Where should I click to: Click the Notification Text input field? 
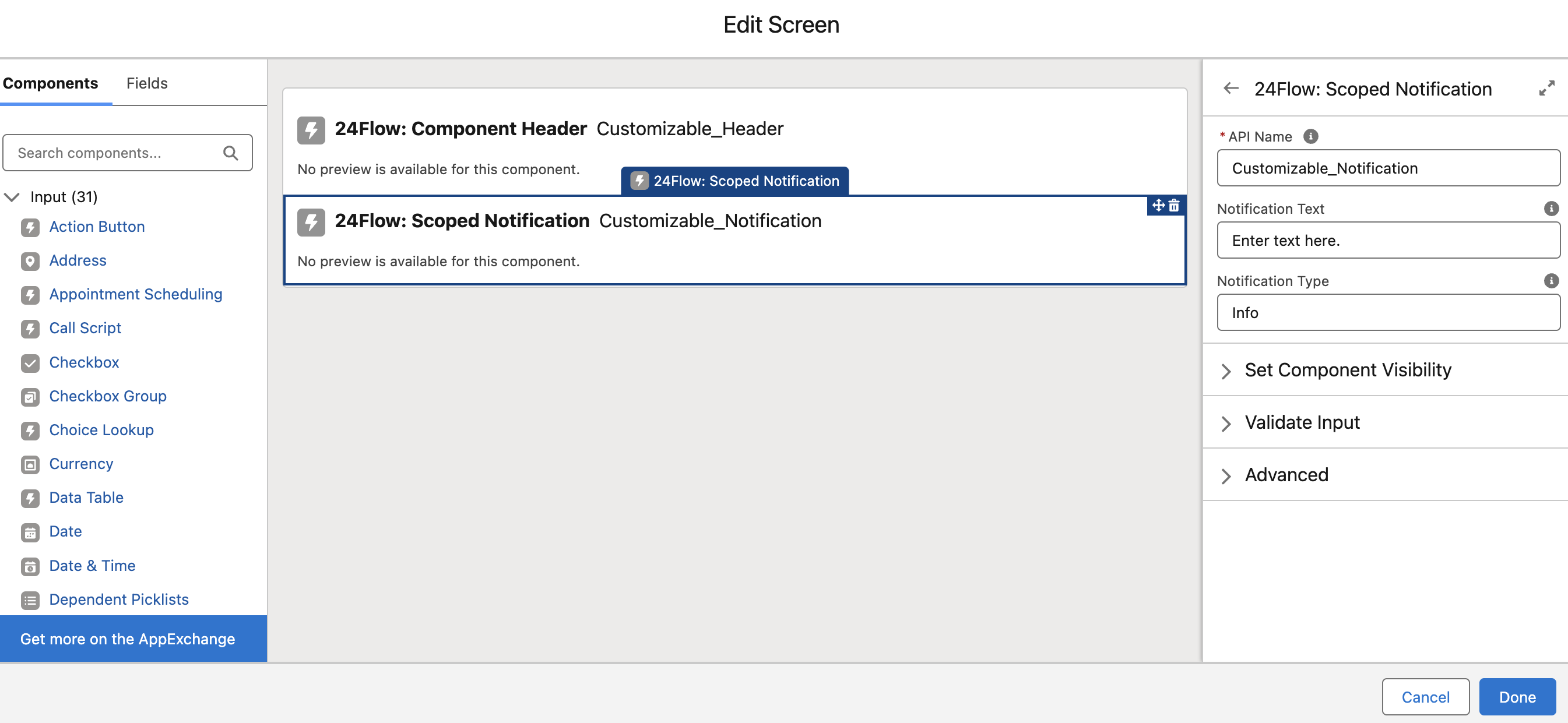click(1388, 241)
